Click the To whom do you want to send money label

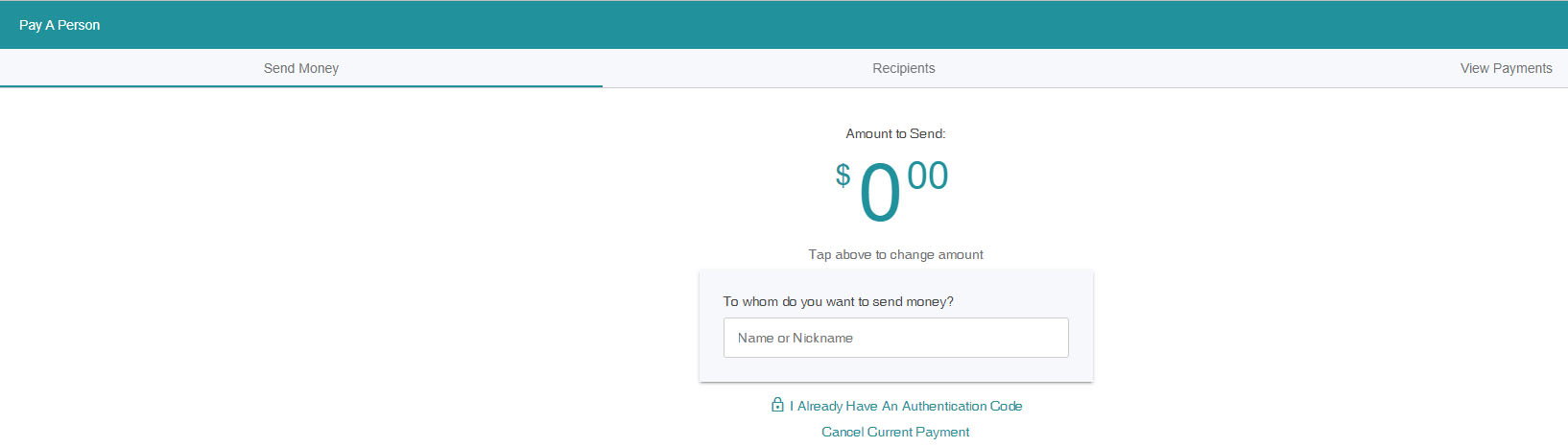[x=838, y=301]
